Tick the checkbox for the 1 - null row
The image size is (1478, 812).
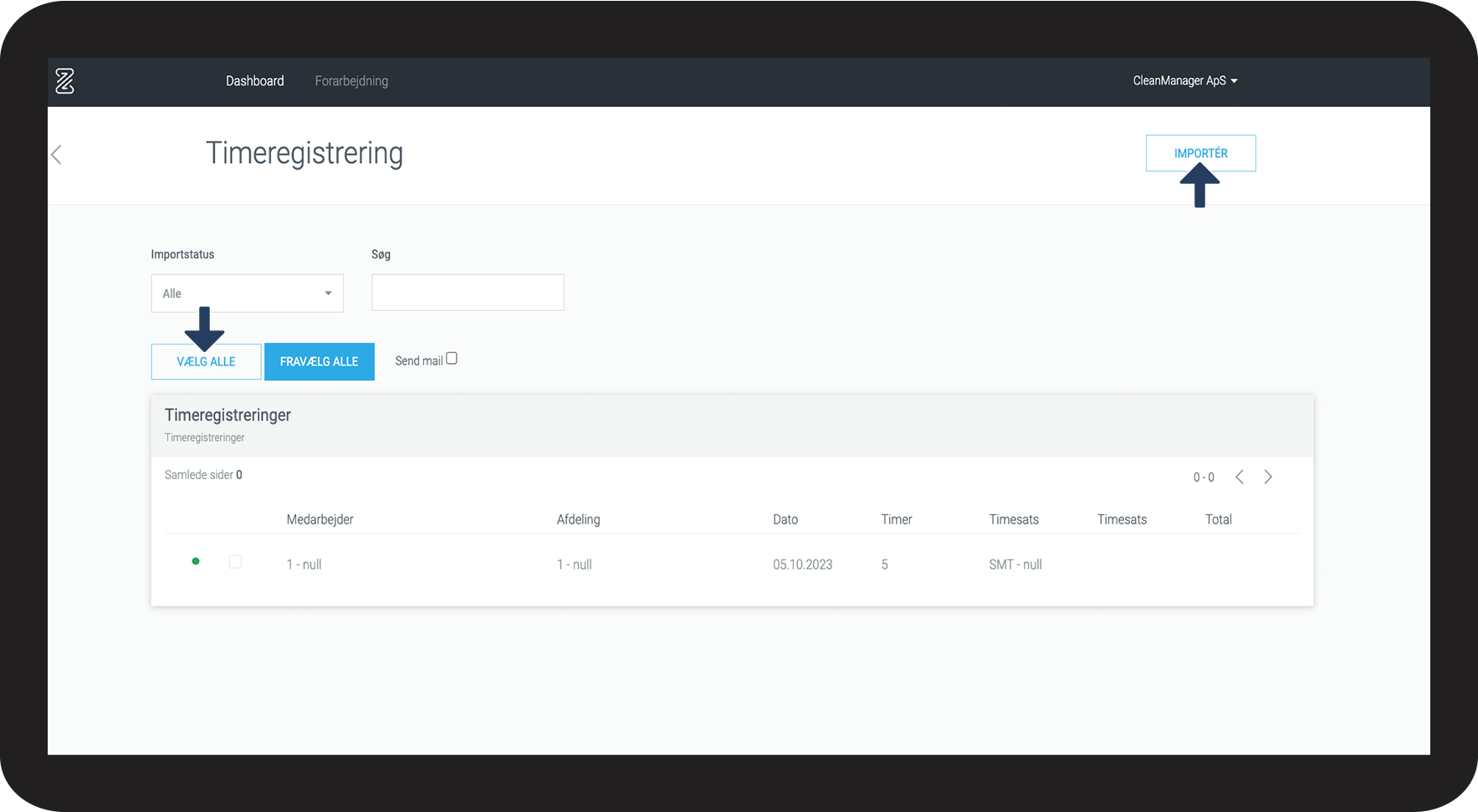click(x=235, y=562)
